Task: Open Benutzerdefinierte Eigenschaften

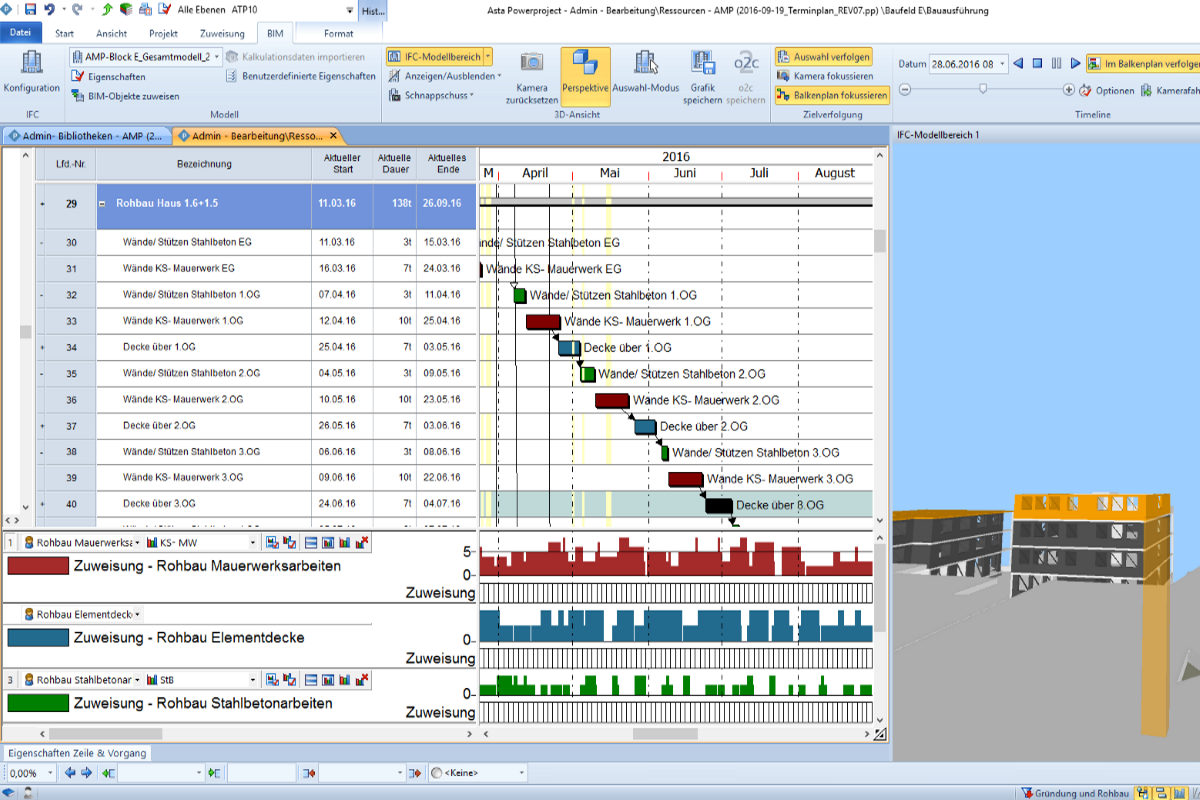Action: [301, 76]
